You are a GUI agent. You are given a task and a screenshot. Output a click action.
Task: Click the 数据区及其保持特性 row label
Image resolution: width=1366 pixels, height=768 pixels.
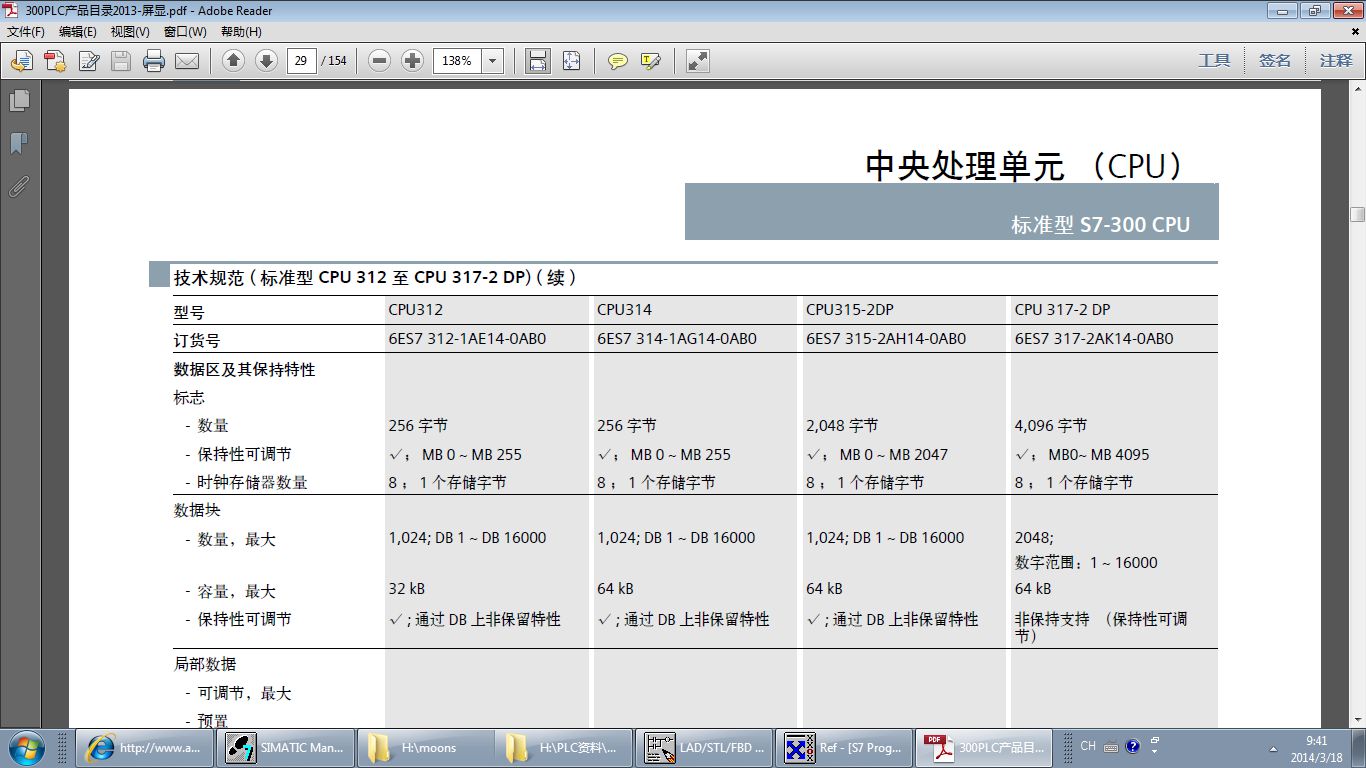[x=244, y=370]
